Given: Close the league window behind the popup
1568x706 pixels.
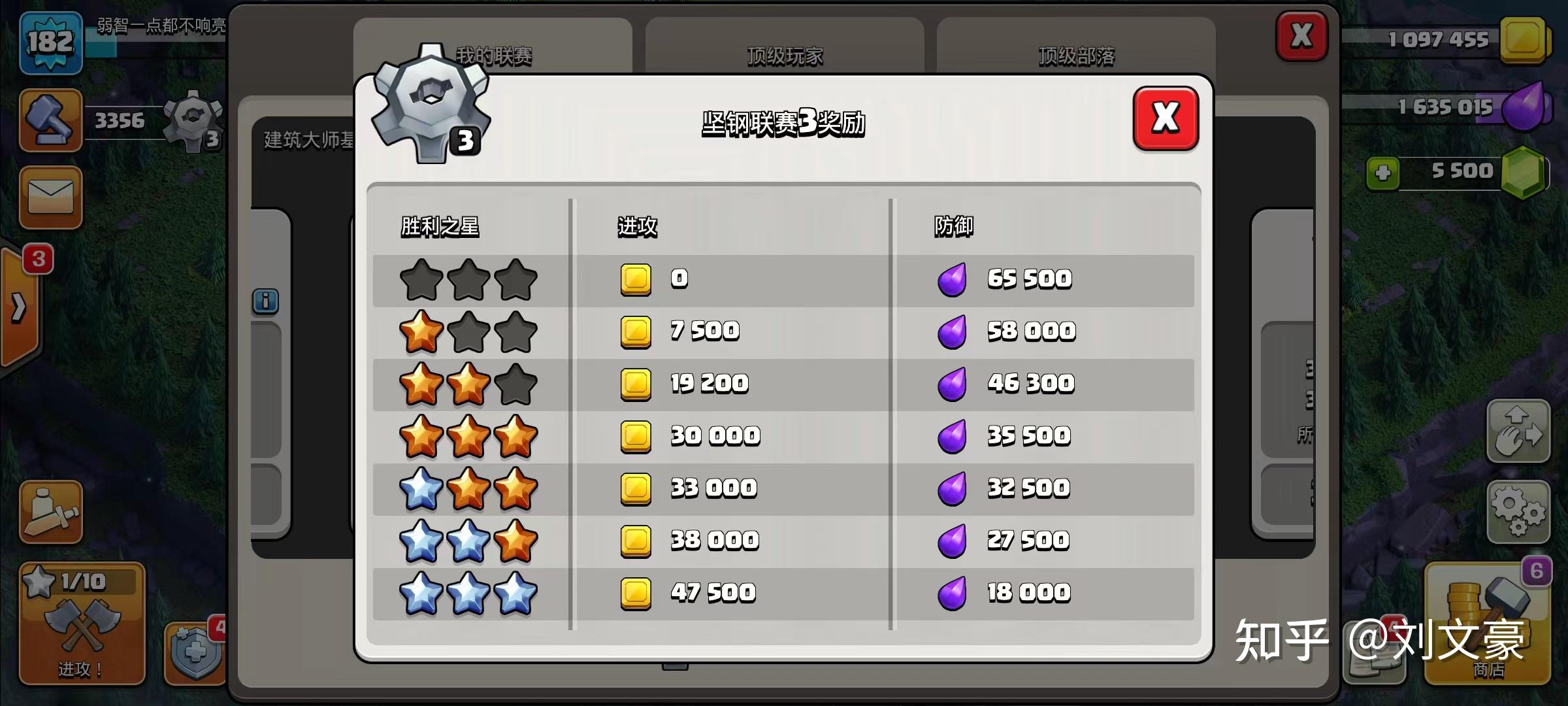Looking at the screenshot, I should click(x=1301, y=36).
